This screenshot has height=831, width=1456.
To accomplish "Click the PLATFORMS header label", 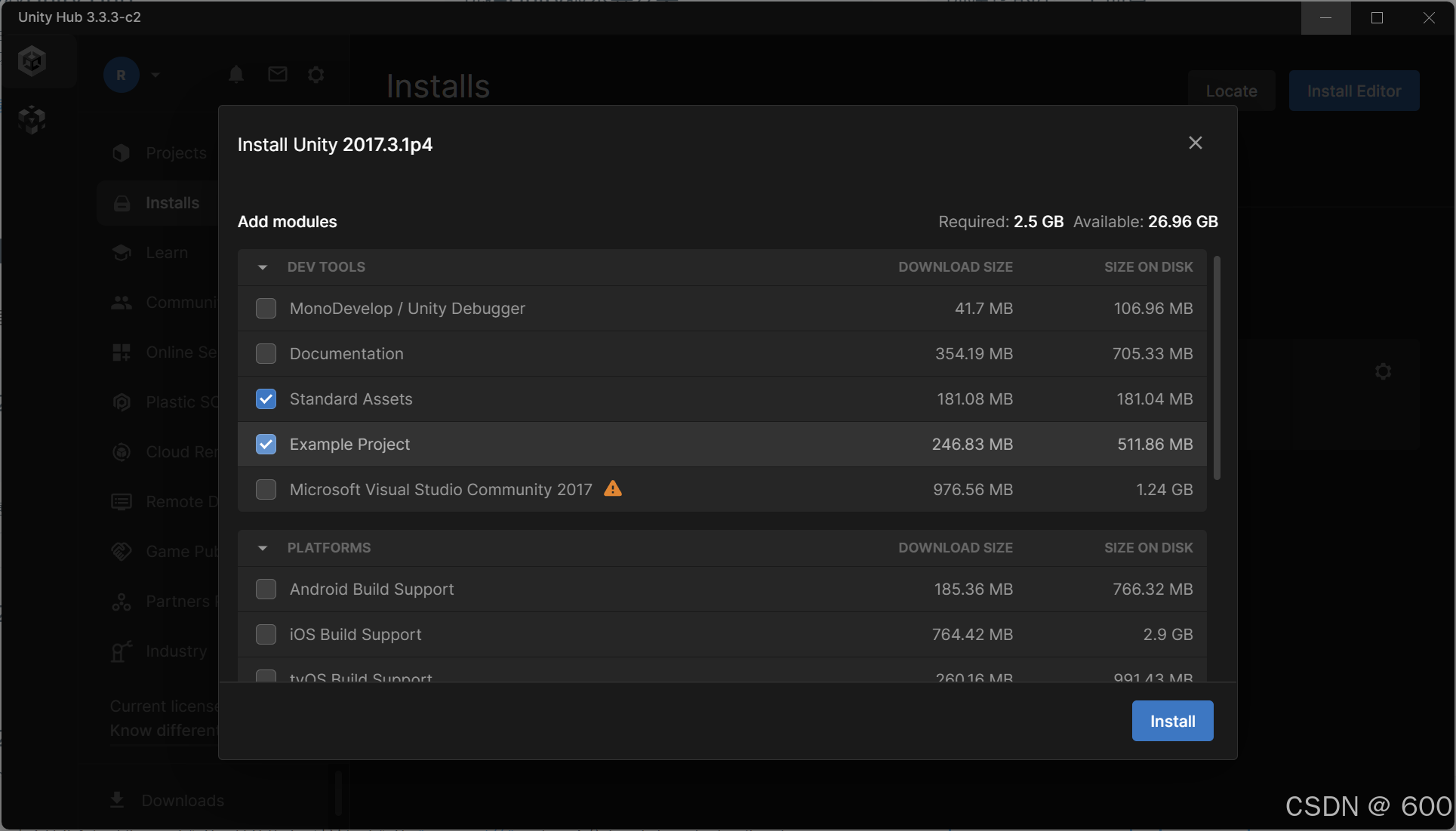I will pyautogui.click(x=329, y=548).
